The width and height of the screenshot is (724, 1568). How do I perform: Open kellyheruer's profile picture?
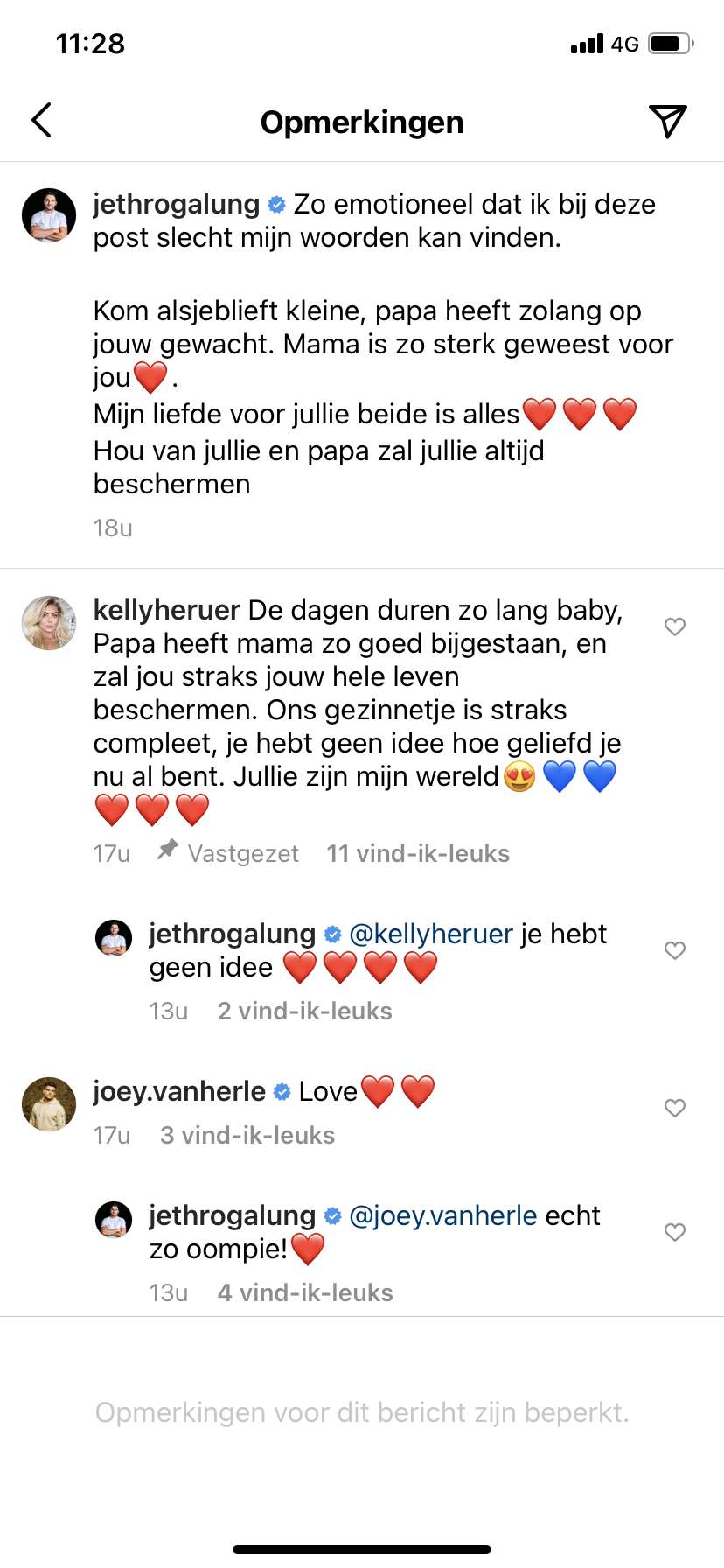[x=49, y=623]
